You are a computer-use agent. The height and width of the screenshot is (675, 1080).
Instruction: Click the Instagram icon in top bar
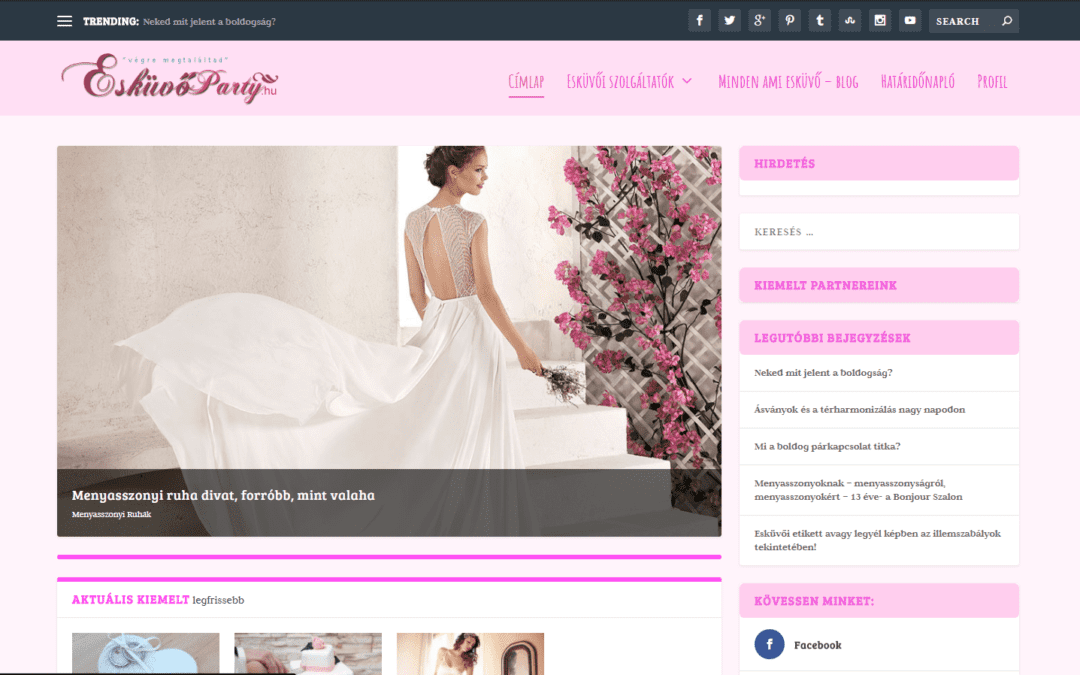point(880,21)
